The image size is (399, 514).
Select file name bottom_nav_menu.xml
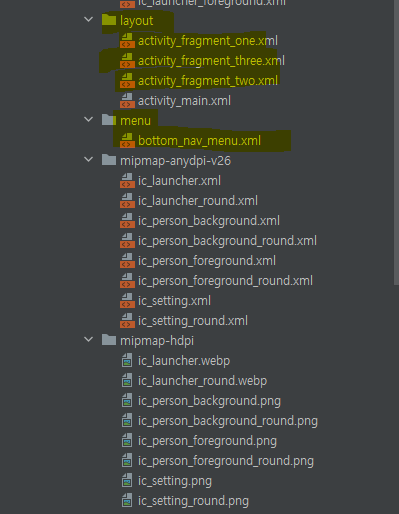[199, 141]
